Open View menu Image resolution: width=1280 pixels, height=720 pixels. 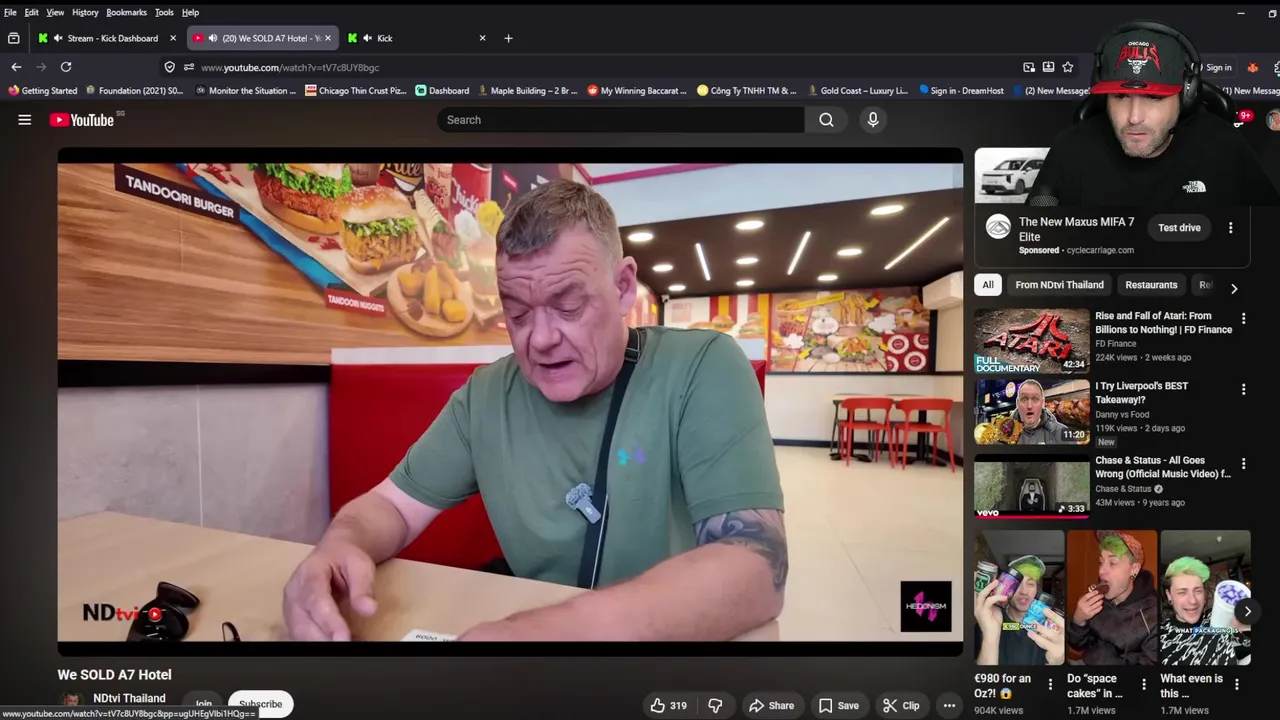(x=55, y=12)
